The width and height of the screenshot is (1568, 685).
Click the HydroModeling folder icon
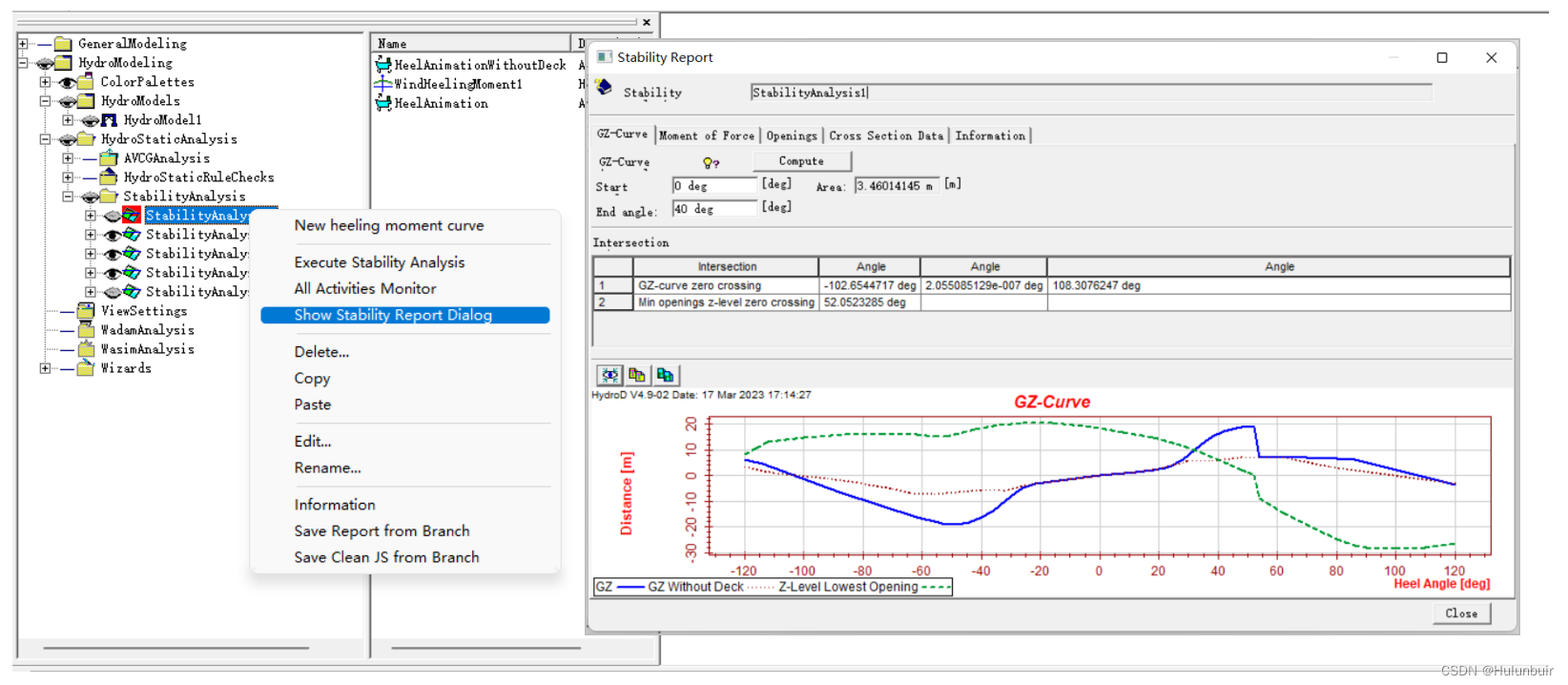click(63, 63)
